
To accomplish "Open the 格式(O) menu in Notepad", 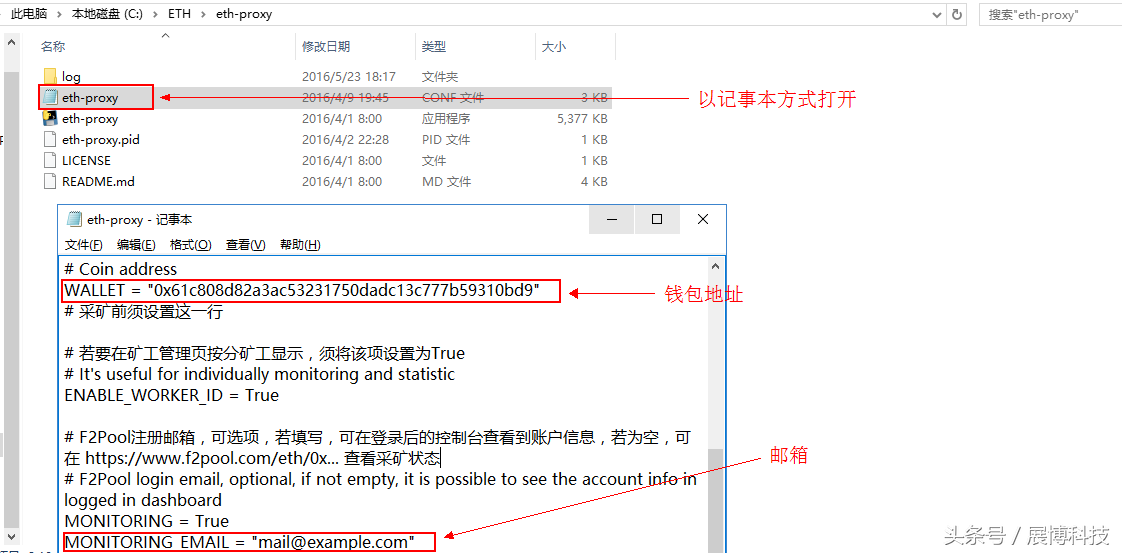I will click(190, 245).
